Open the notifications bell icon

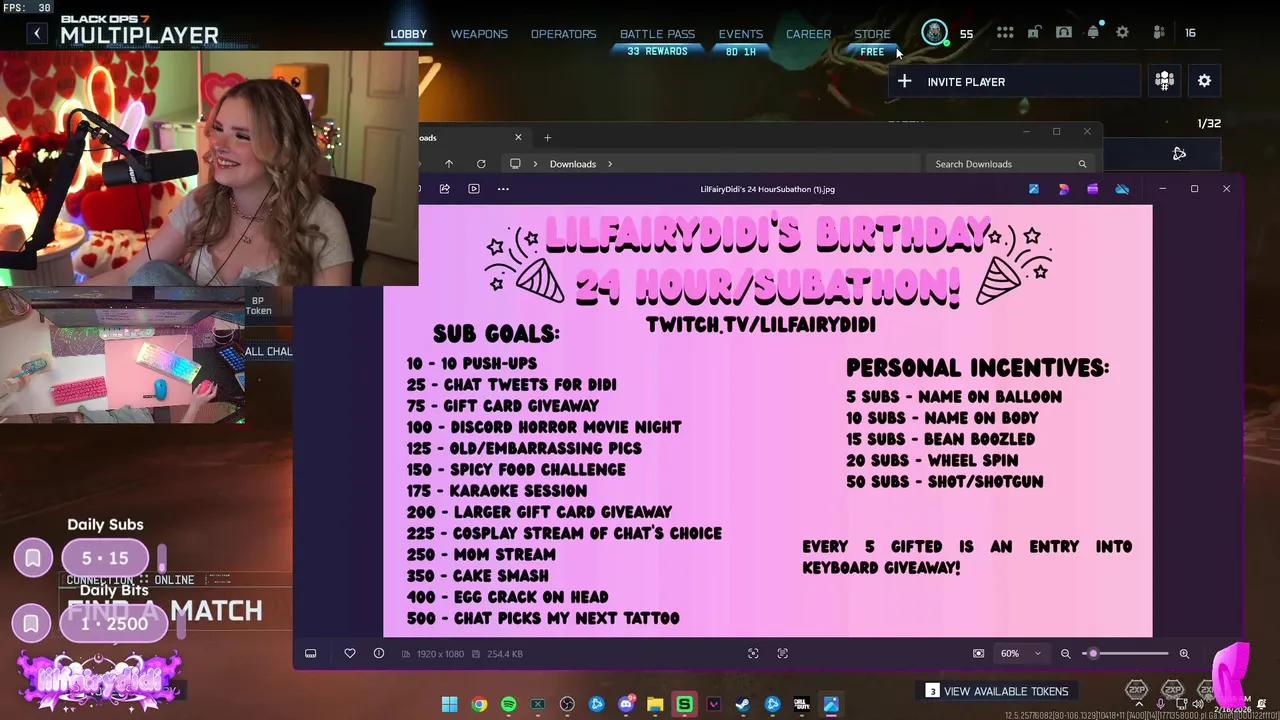pos(1093,33)
